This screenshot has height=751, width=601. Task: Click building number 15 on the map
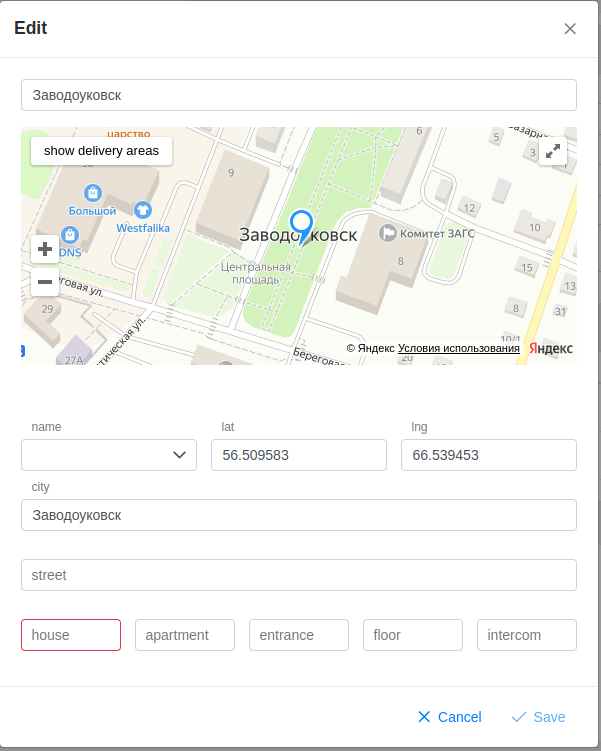point(527,268)
